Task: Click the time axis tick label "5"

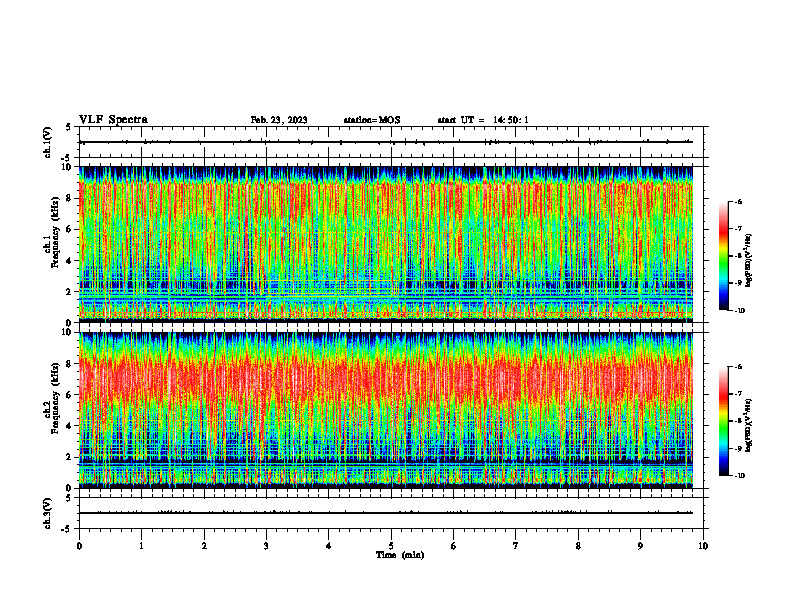Action: 391,546
